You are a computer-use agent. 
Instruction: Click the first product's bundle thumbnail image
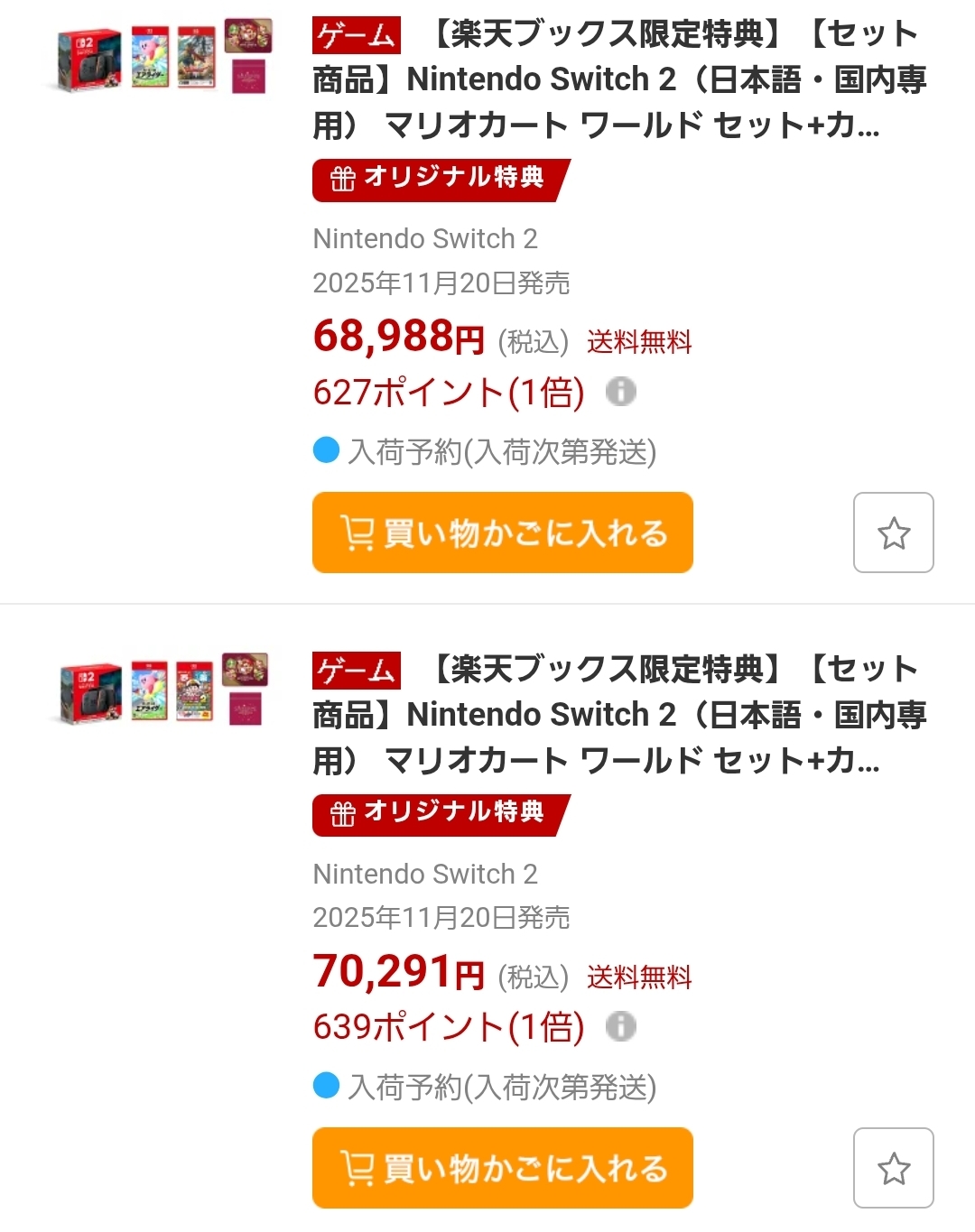point(164,57)
